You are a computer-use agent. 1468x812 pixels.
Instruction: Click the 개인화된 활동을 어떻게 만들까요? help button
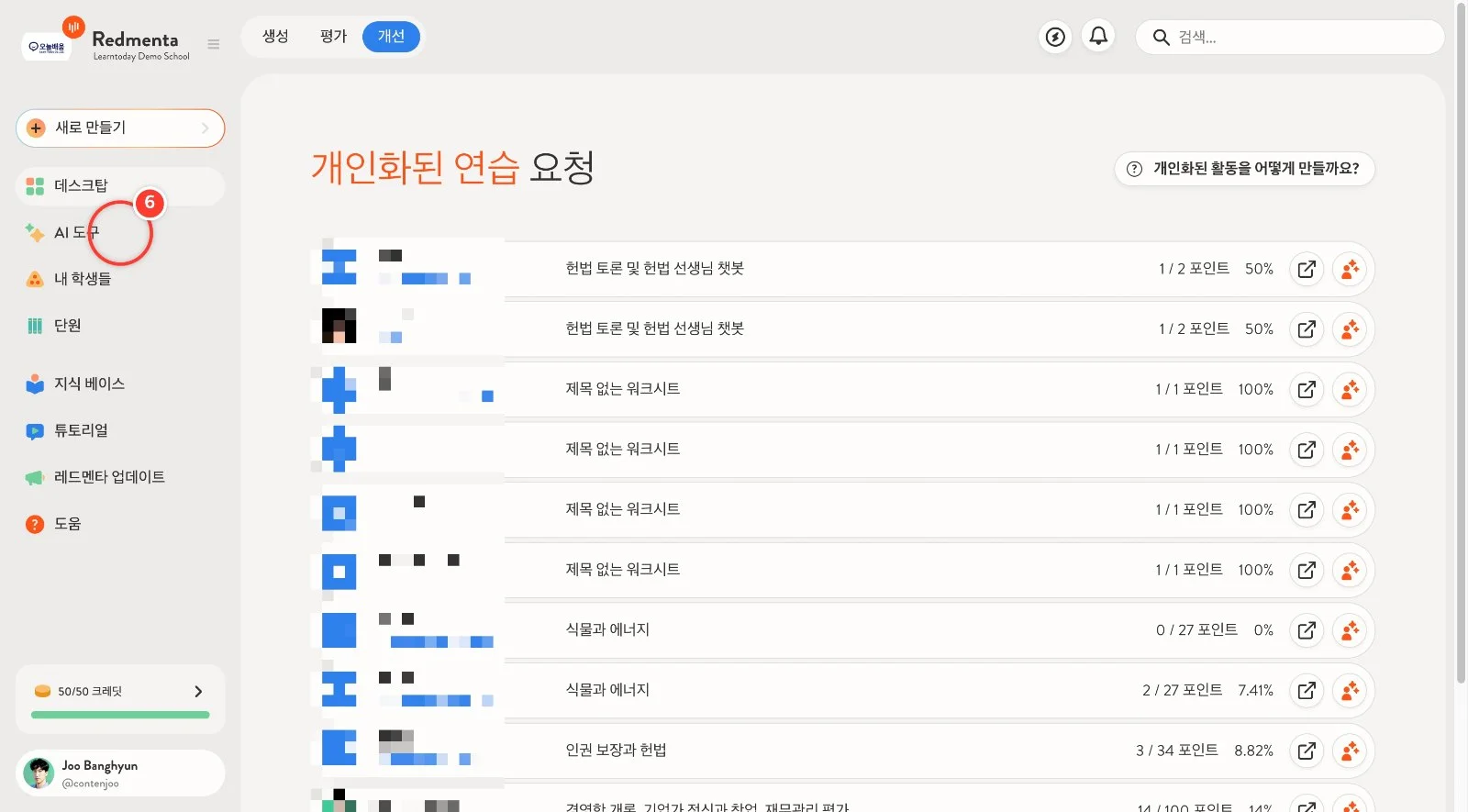[1244, 169]
